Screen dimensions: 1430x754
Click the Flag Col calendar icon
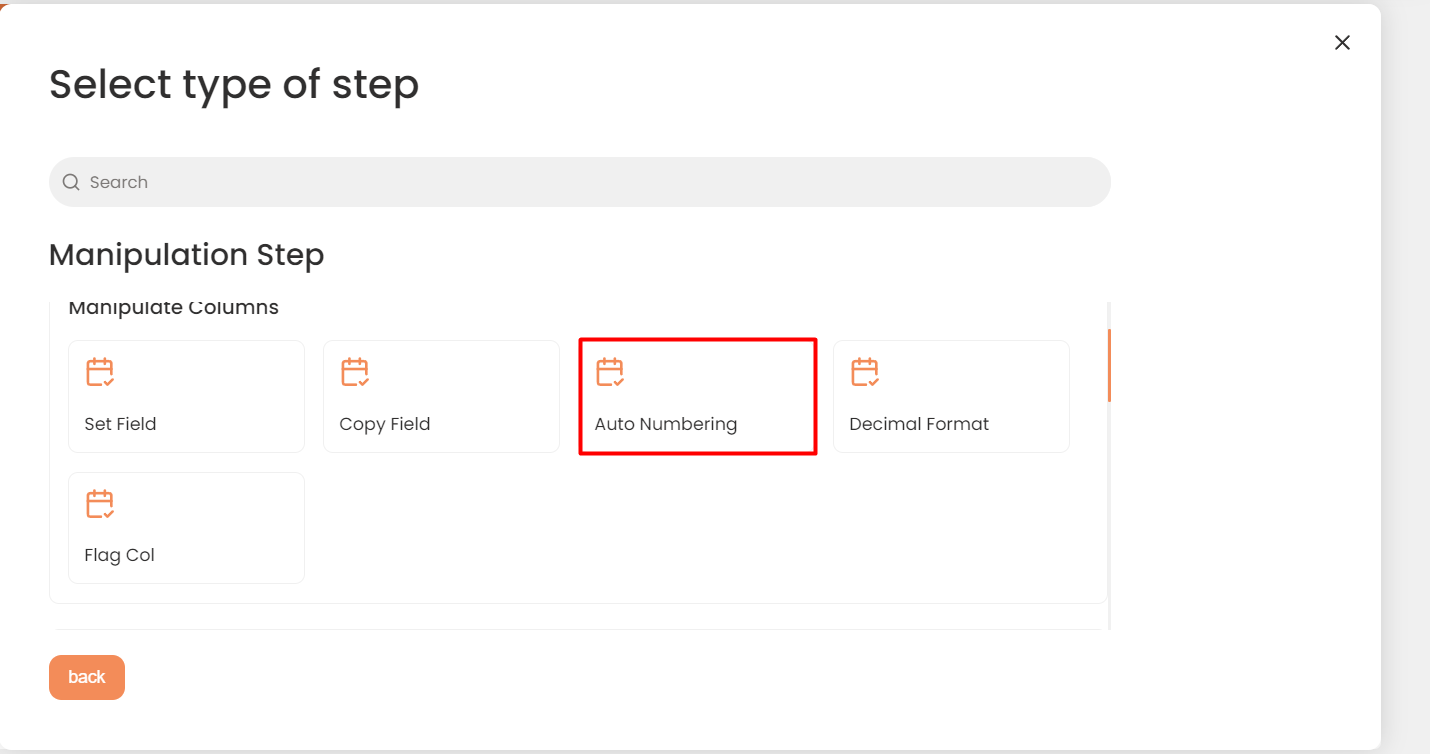(100, 504)
